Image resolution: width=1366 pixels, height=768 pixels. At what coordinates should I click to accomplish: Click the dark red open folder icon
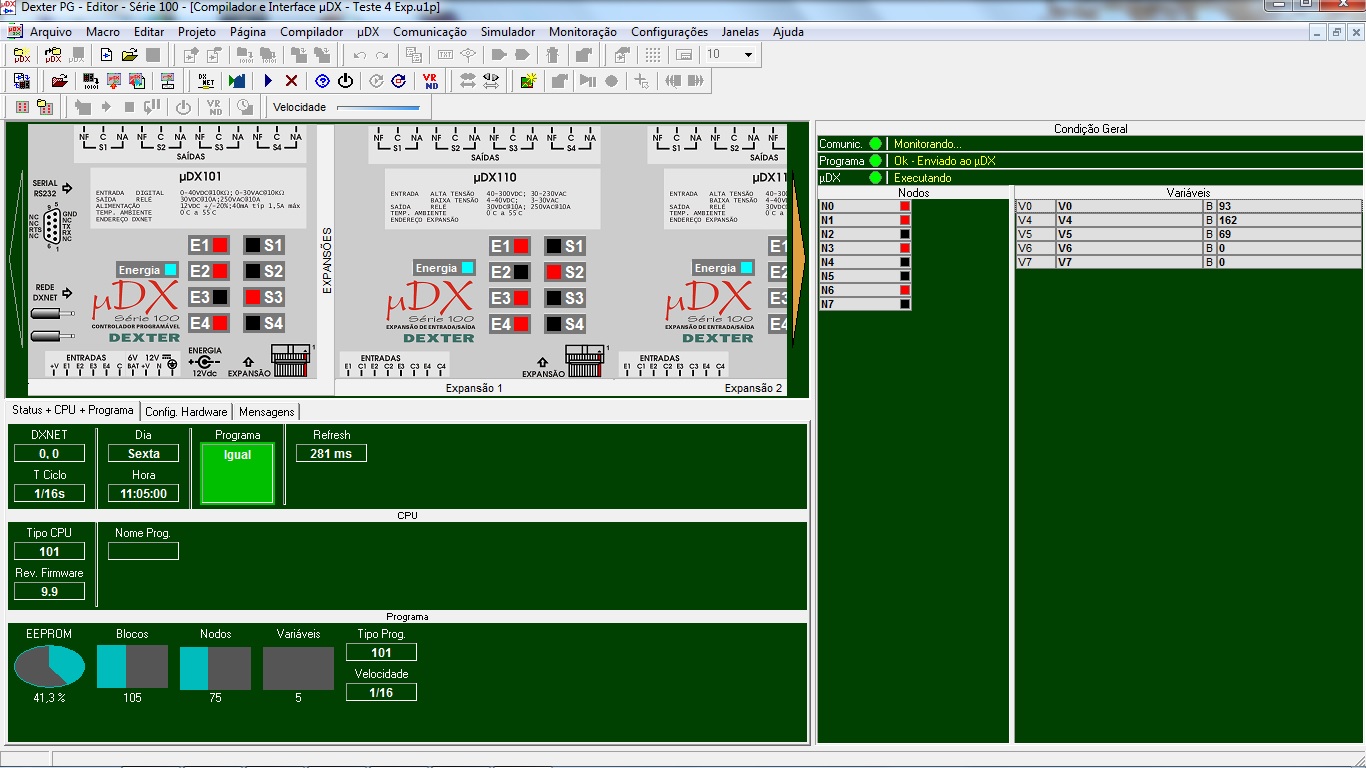[60, 81]
